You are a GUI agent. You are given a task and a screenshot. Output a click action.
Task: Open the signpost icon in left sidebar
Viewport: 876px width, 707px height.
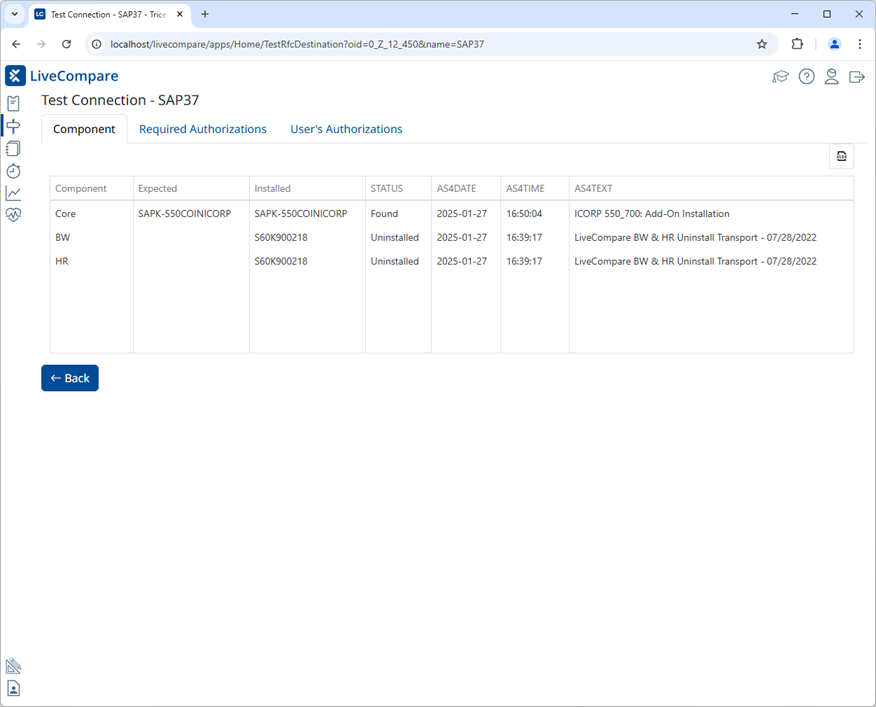(x=13, y=126)
